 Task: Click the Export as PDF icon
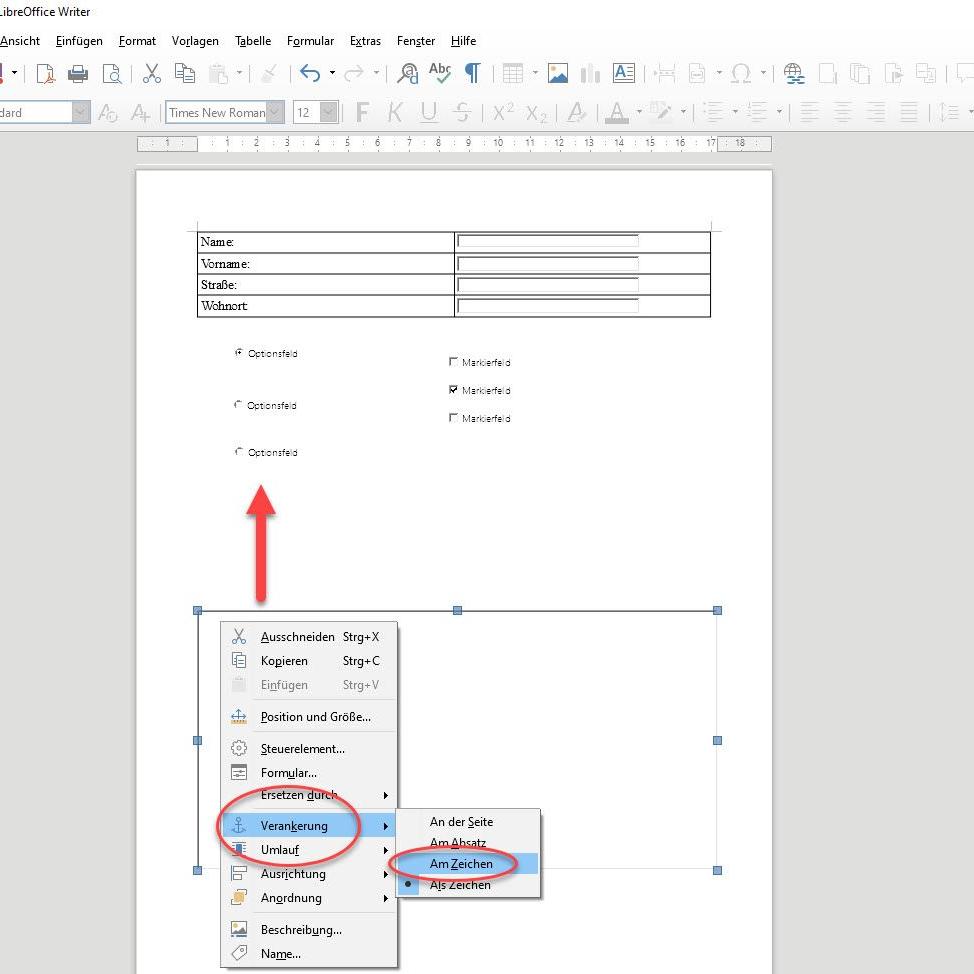click(x=45, y=73)
